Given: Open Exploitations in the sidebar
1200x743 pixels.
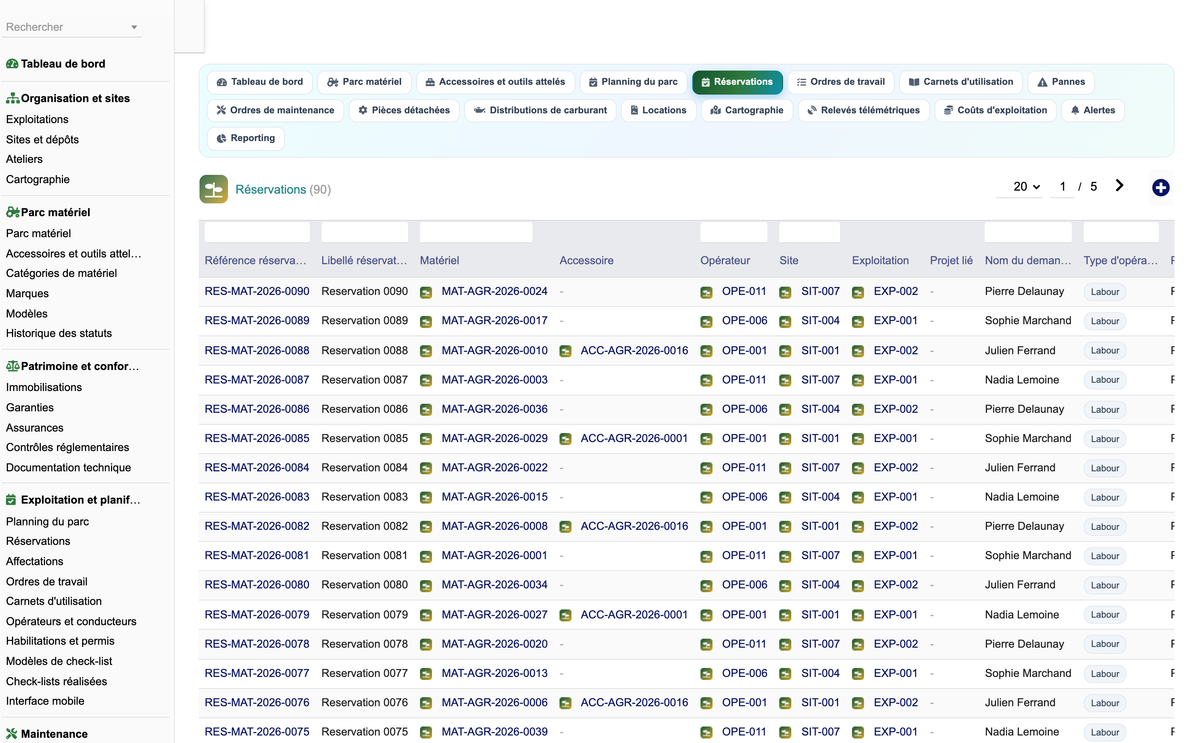Looking at the screenshot, I should [37, 120].
